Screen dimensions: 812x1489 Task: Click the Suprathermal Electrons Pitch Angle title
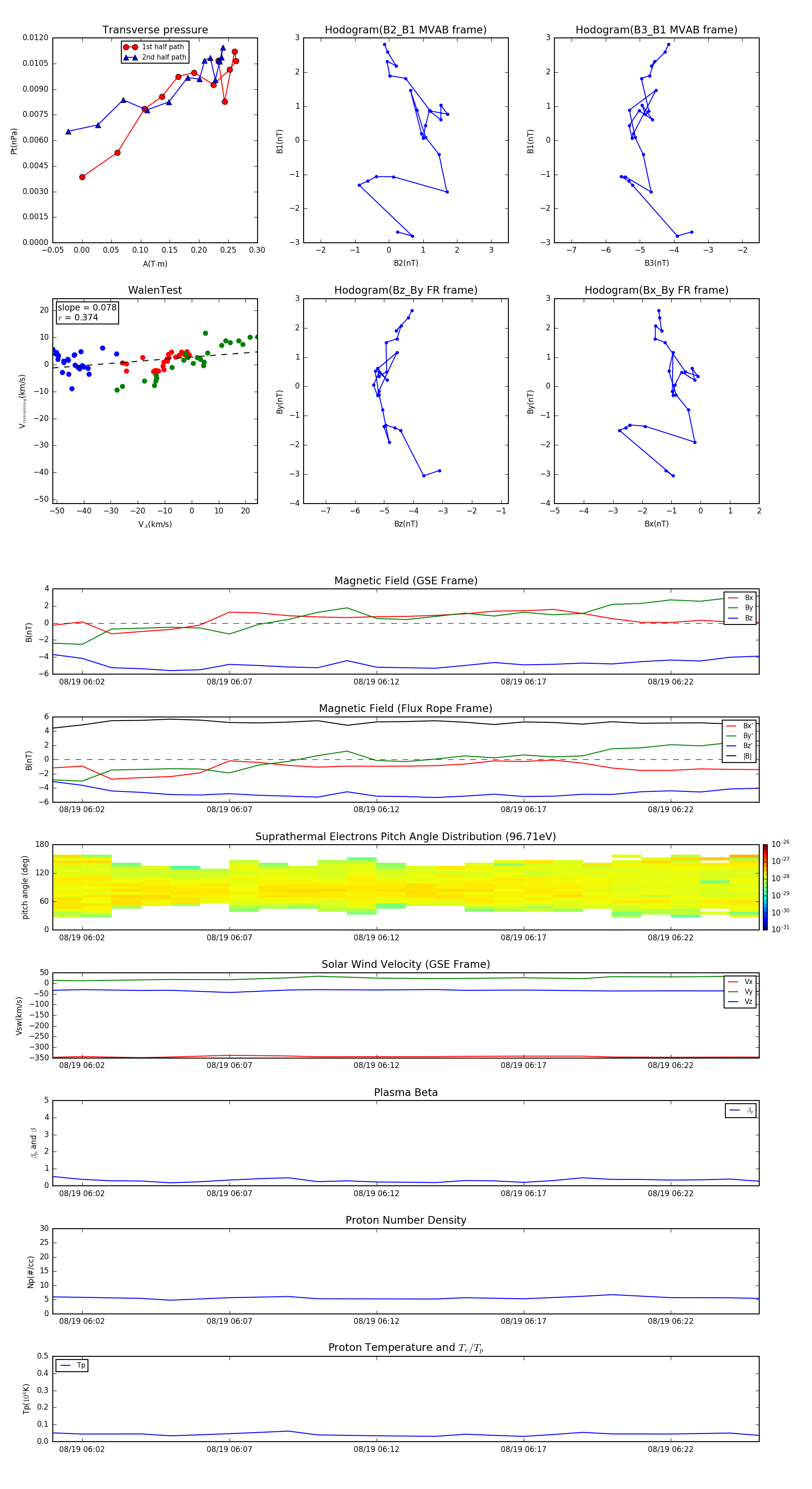click(406, 837)
